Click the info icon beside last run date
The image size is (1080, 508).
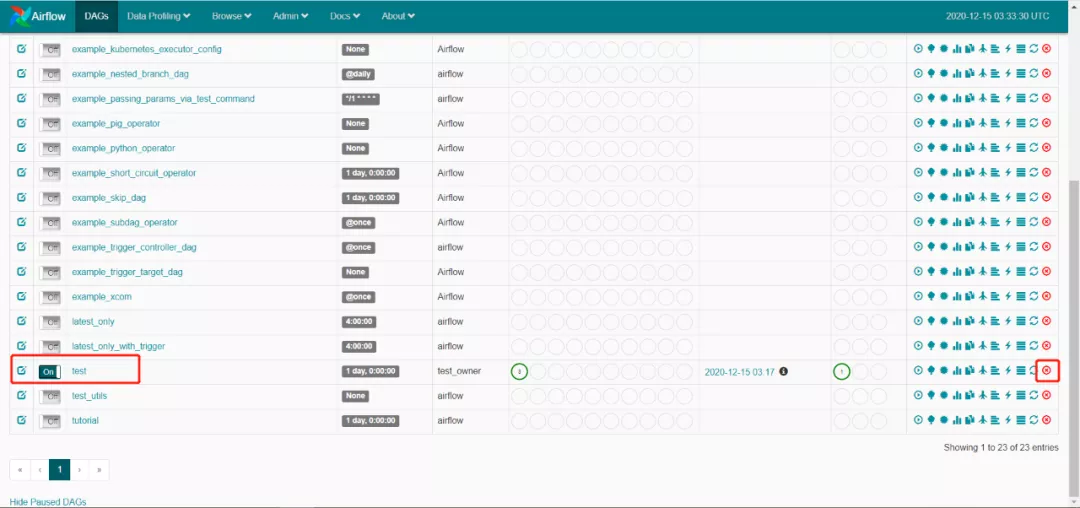[x=783, y=371]
